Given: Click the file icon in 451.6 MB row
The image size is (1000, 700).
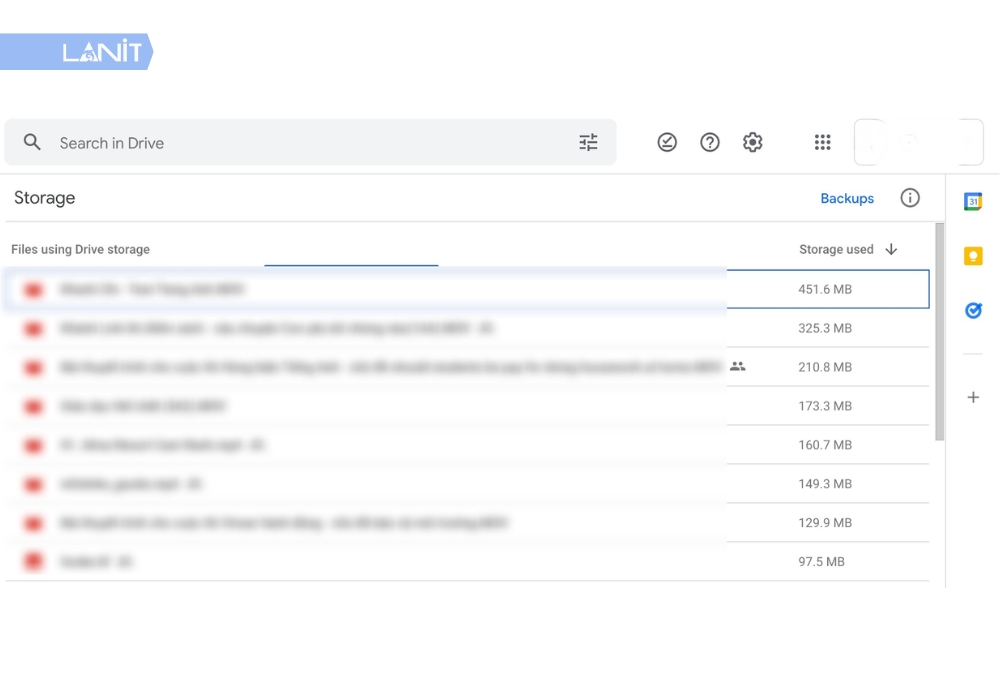Looking at the screenshot, I should [x=33, y=290].
